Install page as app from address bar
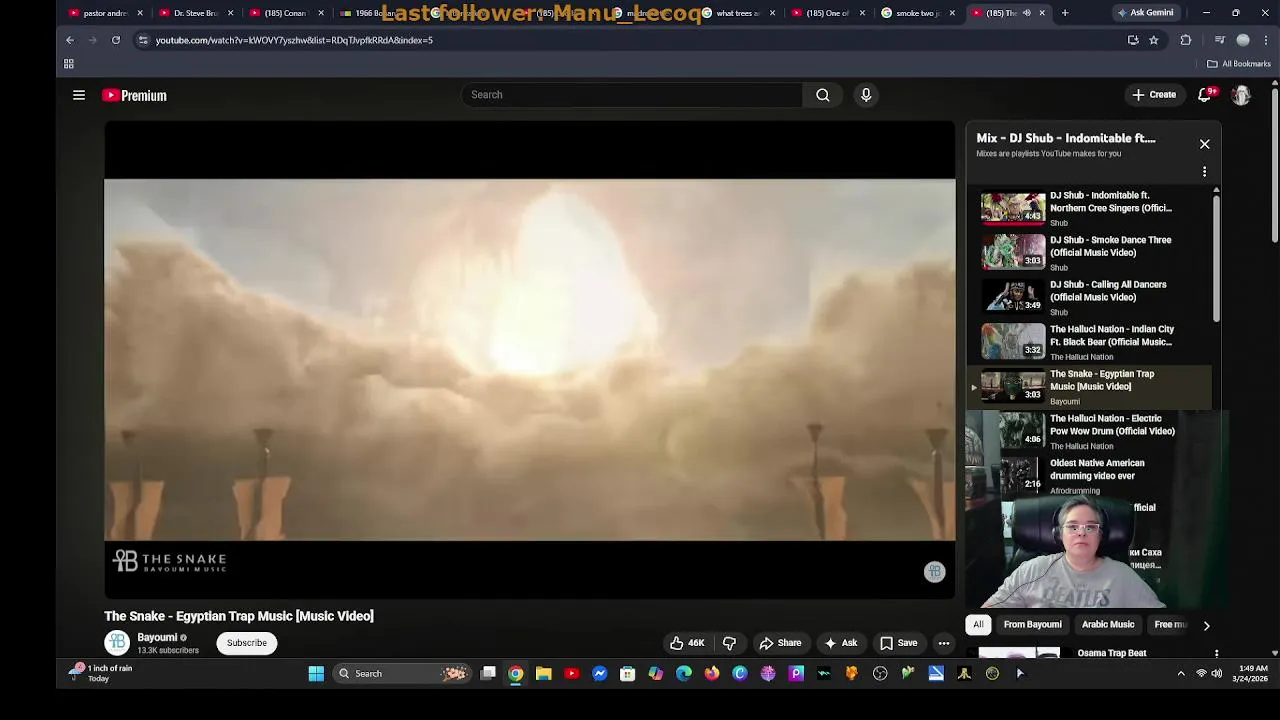Screen dimensions: 1280x720 1133,40
